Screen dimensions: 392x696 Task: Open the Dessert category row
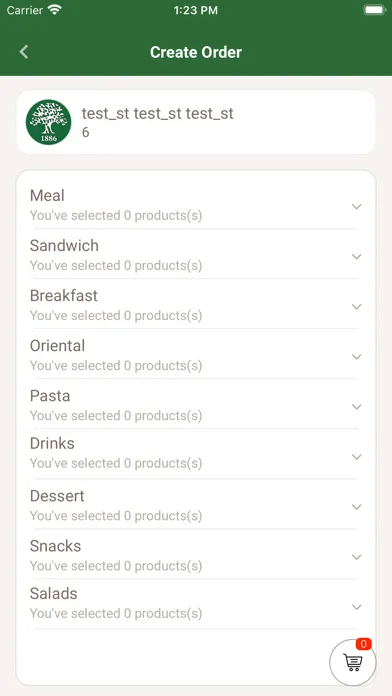[196, 505]
